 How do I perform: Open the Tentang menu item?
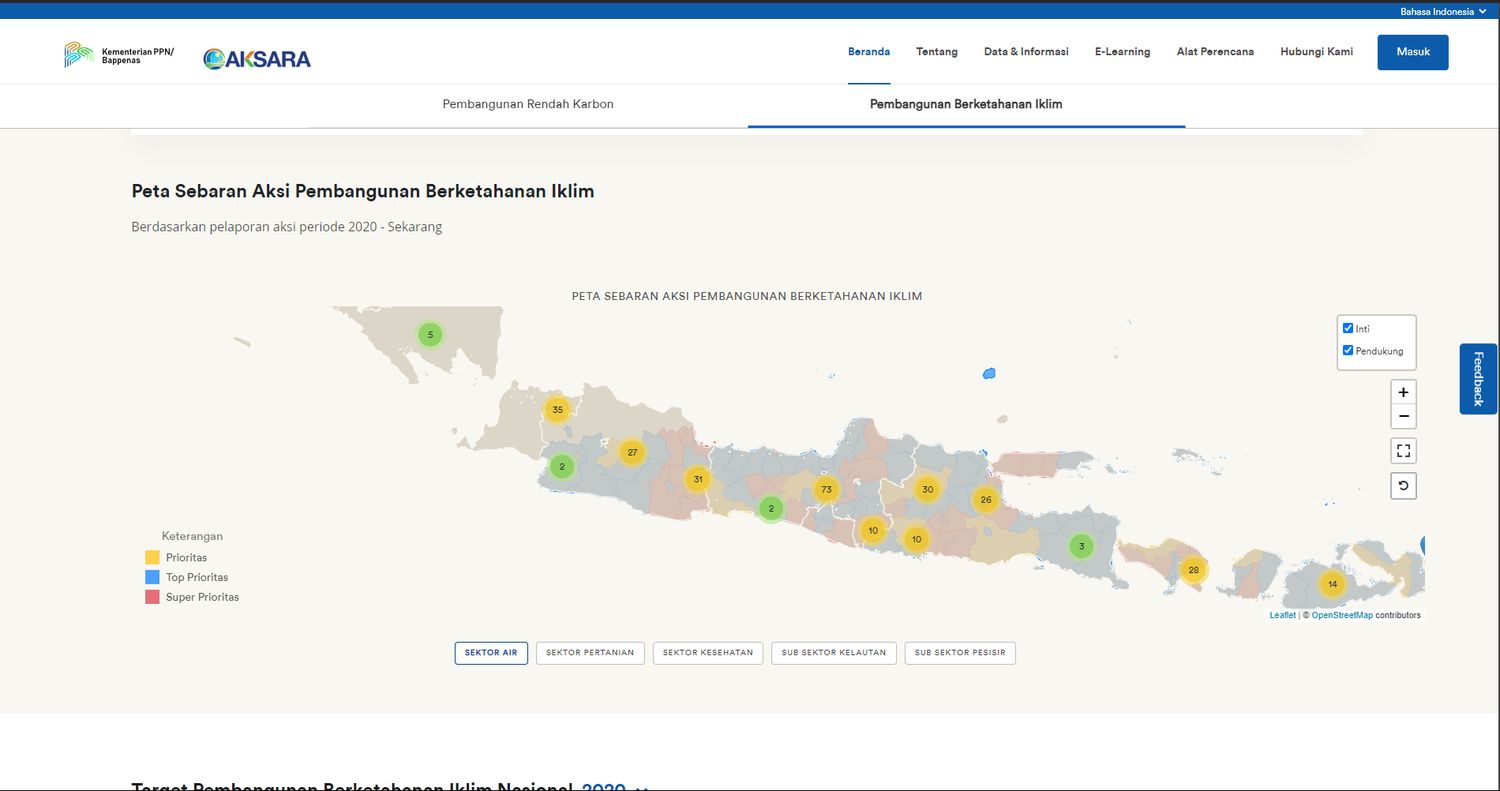pyautogui.click(x=937, y=52)
